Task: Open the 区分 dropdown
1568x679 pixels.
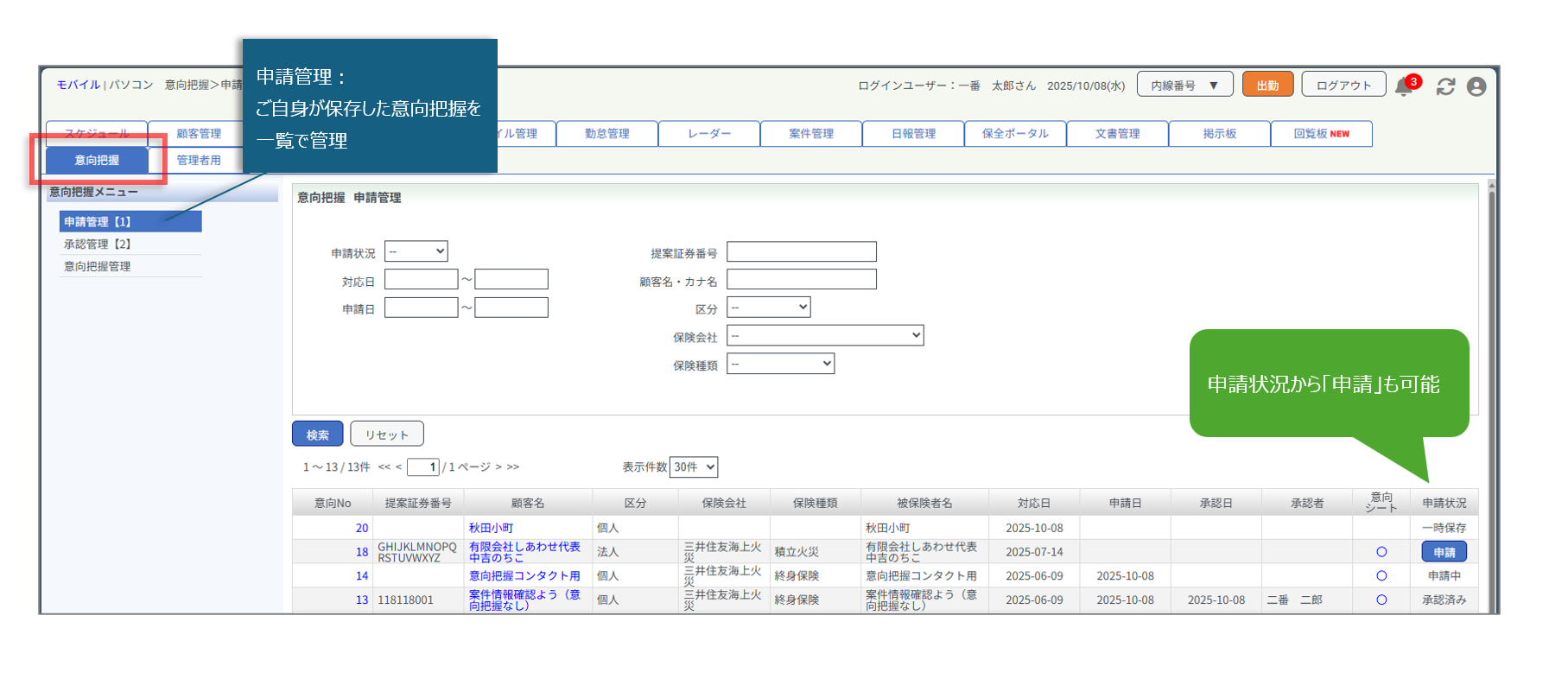Action: (x=768, y=308)
